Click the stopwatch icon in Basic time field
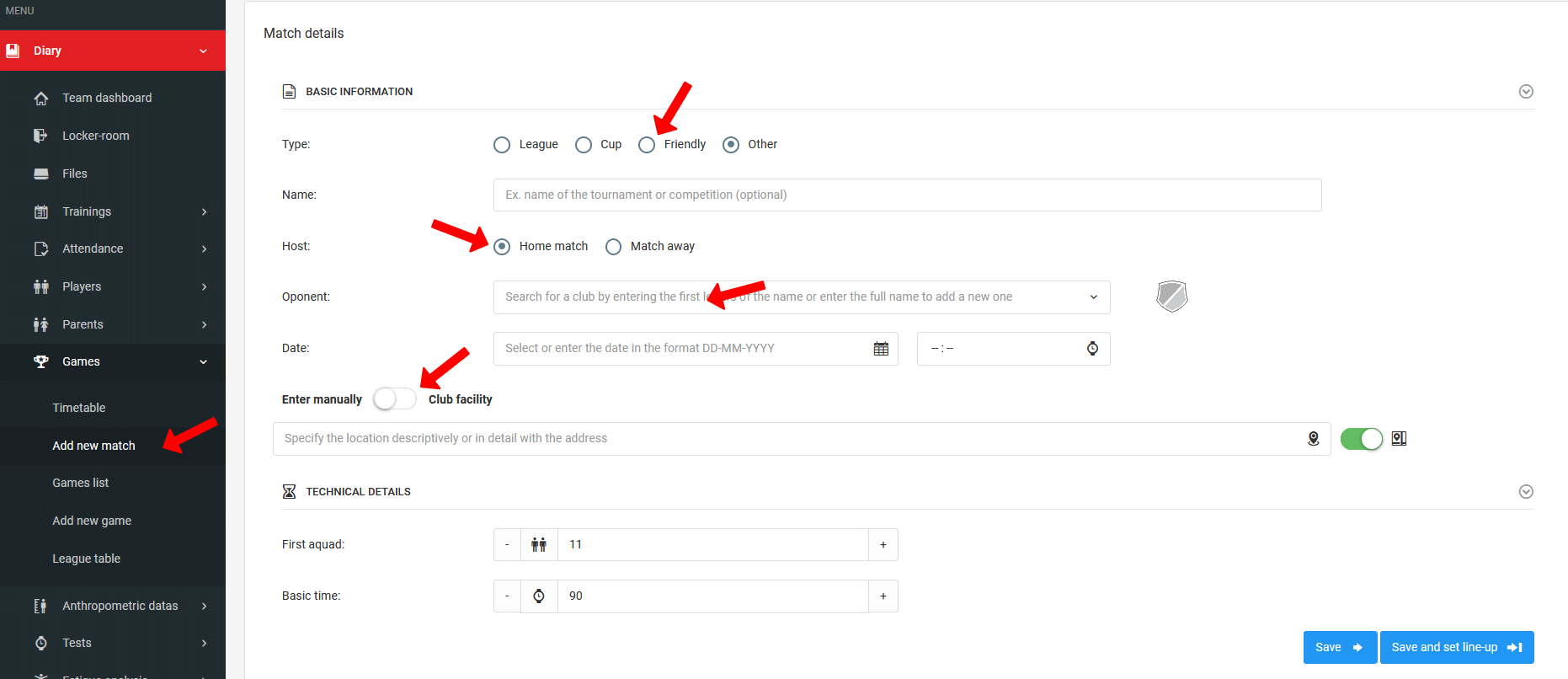1568x679 pixels. 539,596
